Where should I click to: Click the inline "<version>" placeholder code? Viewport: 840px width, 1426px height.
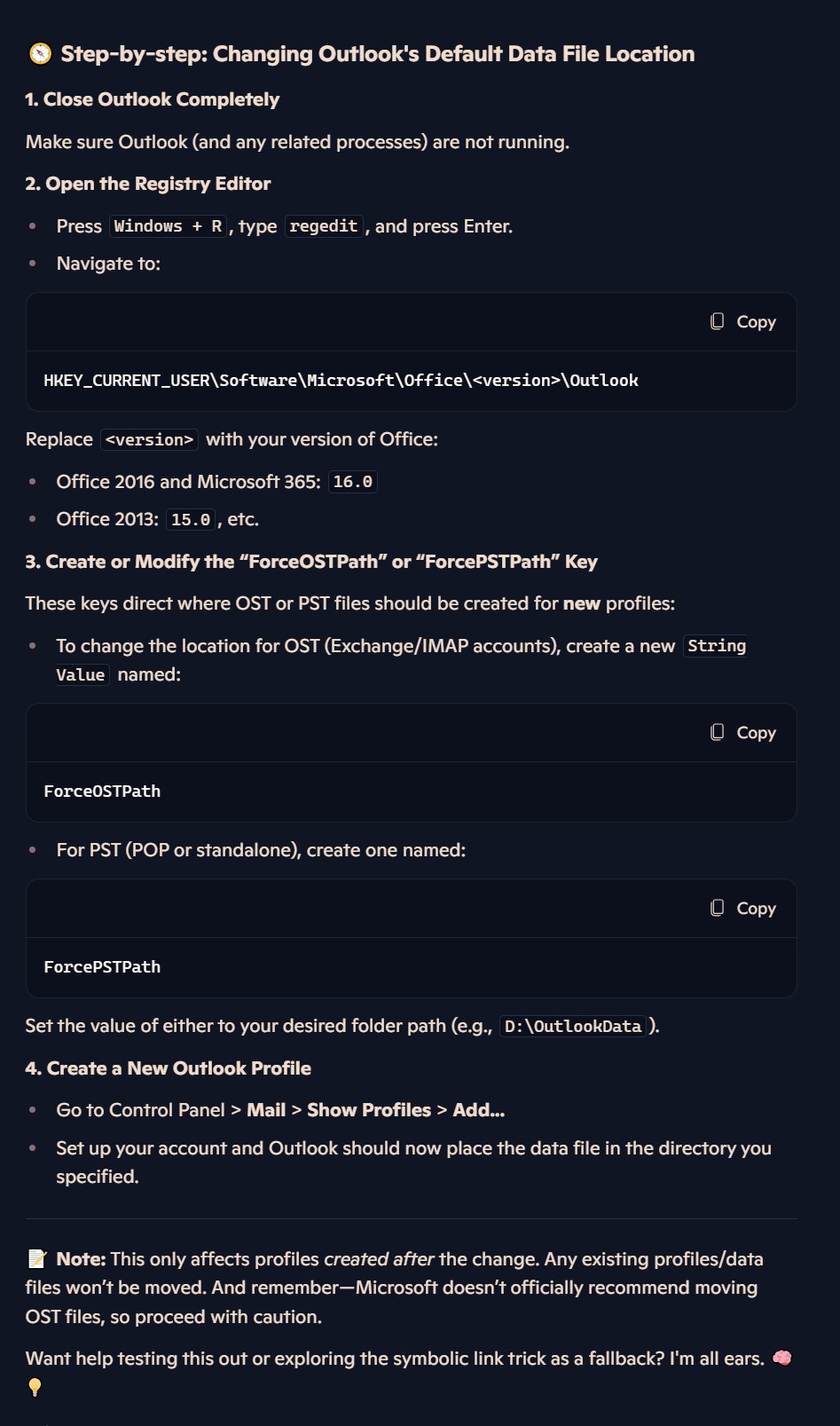[149, 440]
